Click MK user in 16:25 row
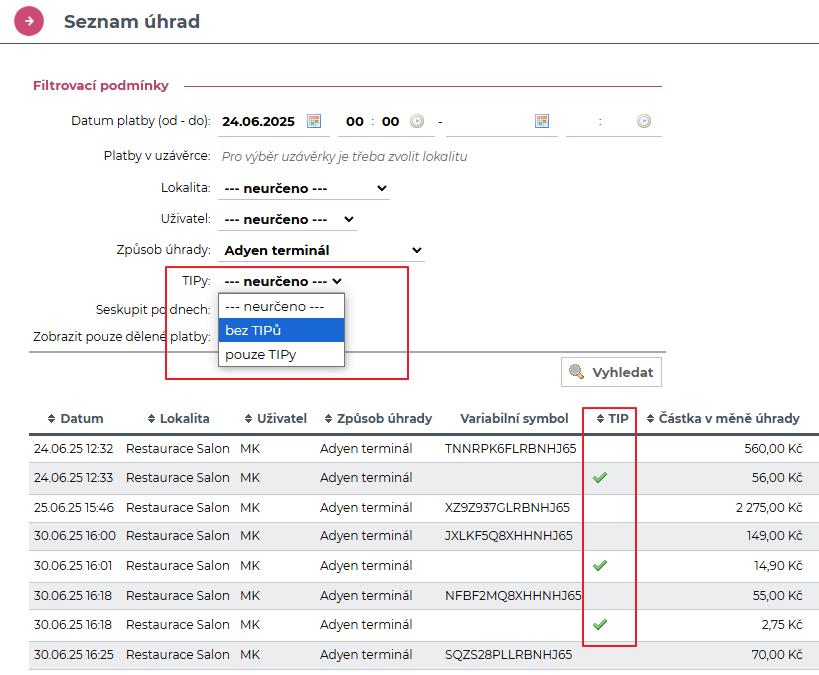Screen dimensions: 819x675 click(x=250, y=655)
